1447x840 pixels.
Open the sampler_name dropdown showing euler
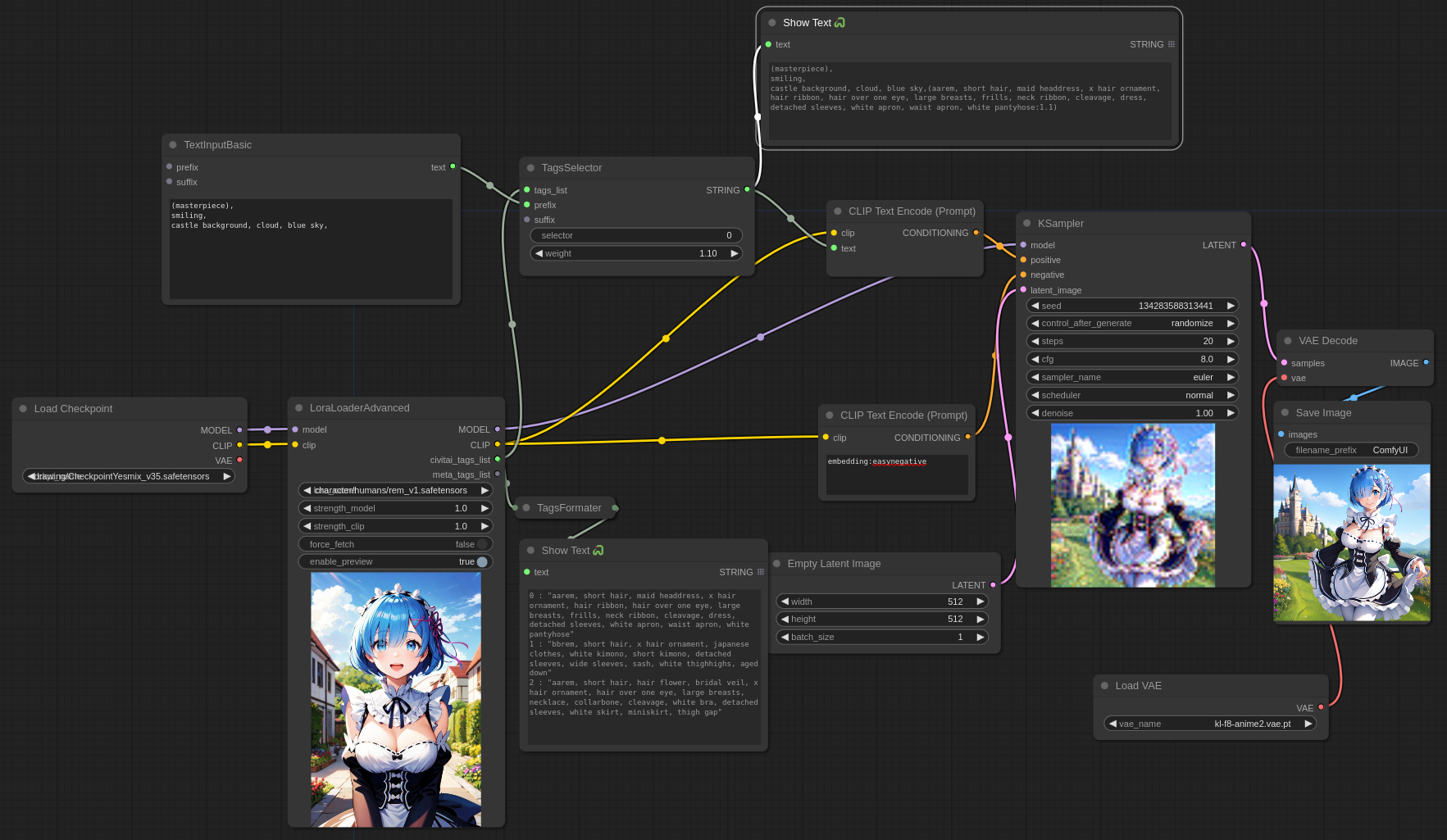tap(1131, 377)
